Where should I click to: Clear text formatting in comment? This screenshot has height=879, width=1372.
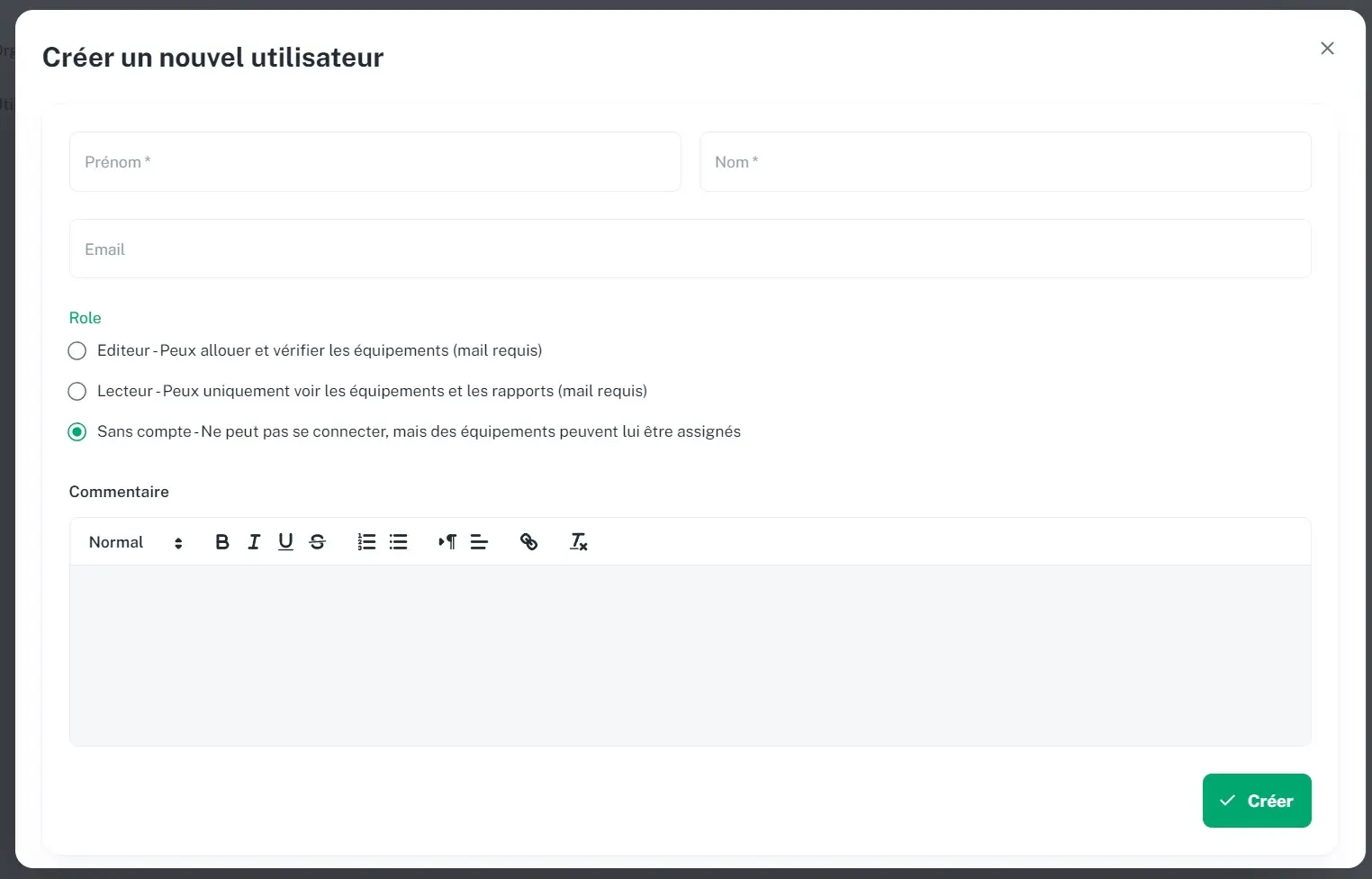578,542
